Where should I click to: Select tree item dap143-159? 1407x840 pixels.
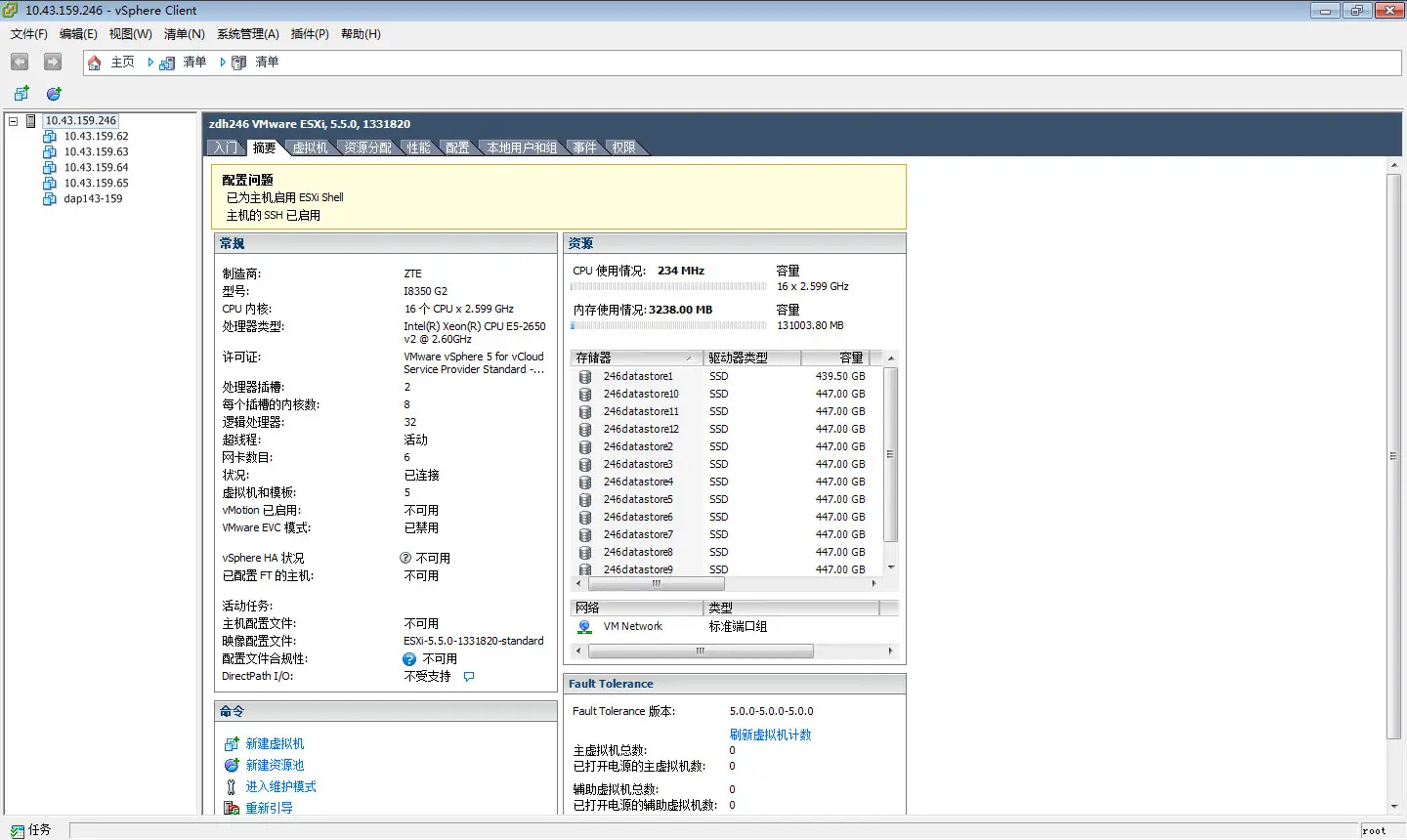pyautogui.click(x=93, y=199)
